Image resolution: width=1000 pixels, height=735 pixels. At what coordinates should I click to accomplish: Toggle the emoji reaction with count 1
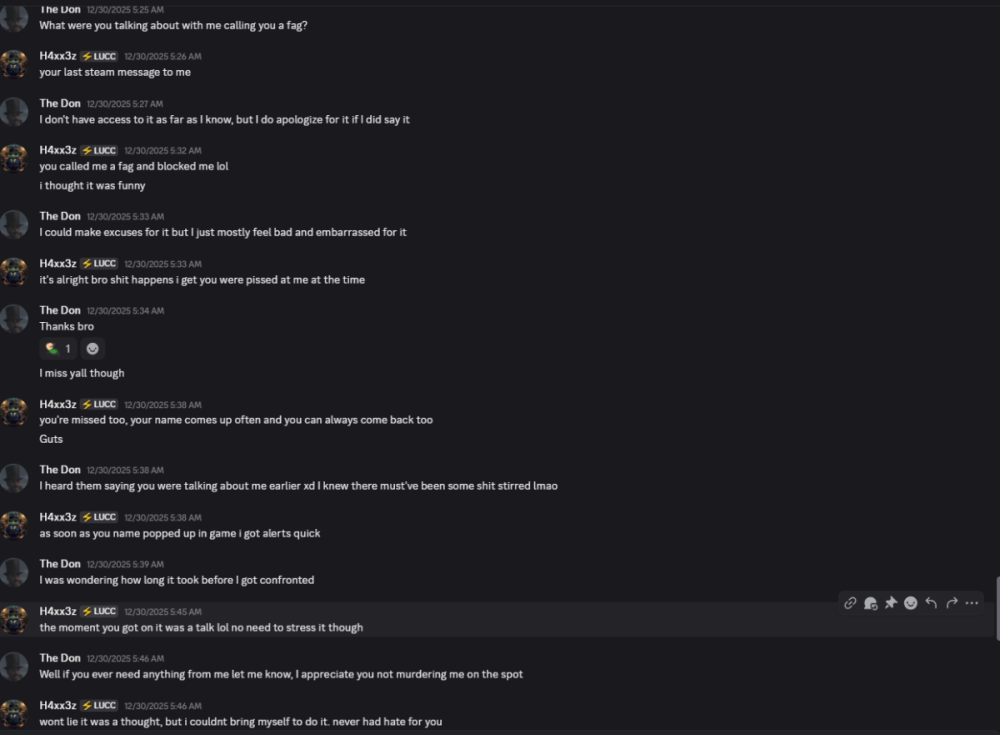58,349
